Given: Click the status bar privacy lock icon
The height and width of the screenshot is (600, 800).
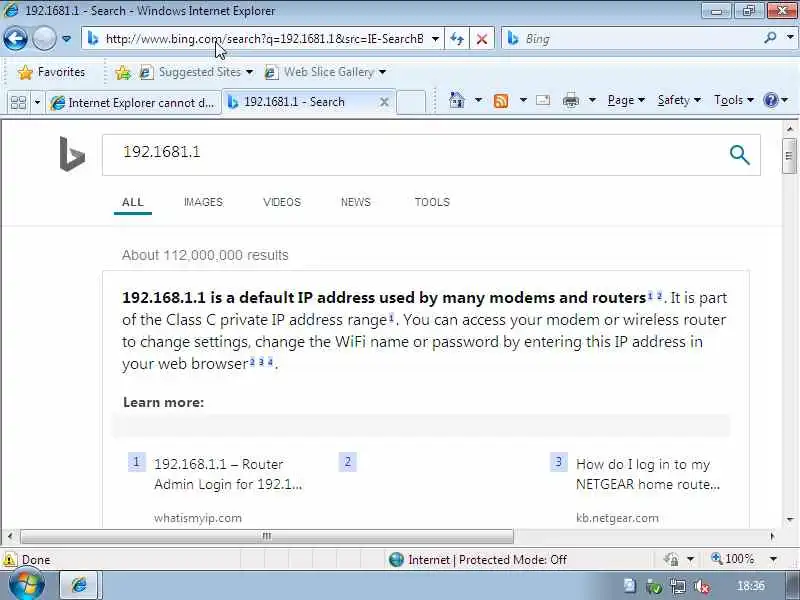Looking at the screenshot, I should click(671, 560).
